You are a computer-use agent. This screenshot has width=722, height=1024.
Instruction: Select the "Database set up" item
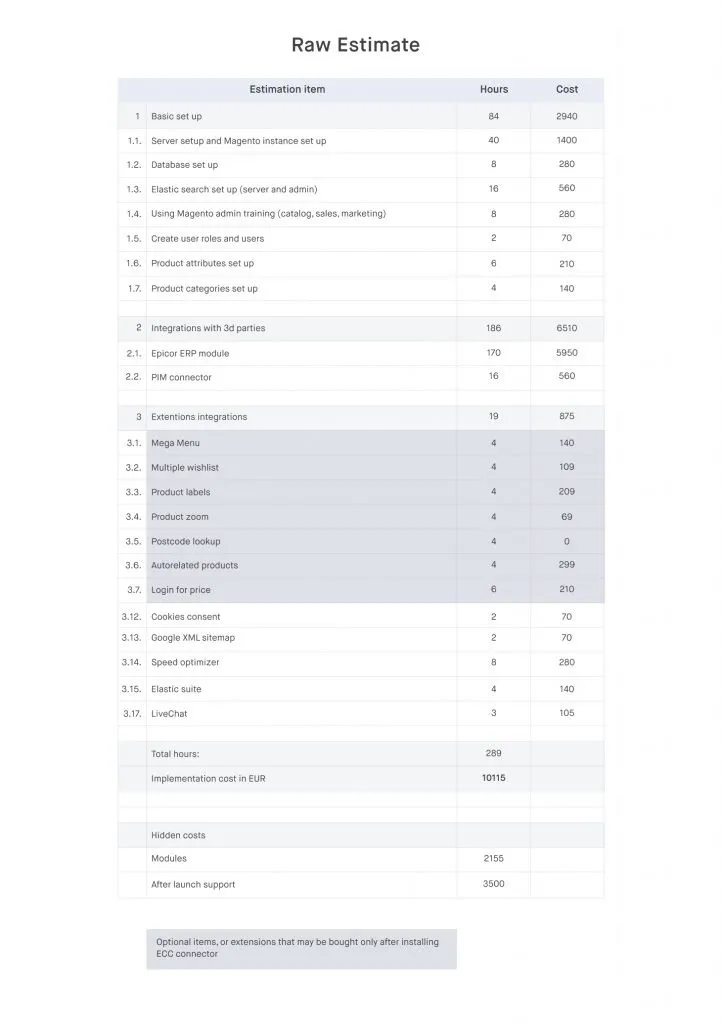184,165
